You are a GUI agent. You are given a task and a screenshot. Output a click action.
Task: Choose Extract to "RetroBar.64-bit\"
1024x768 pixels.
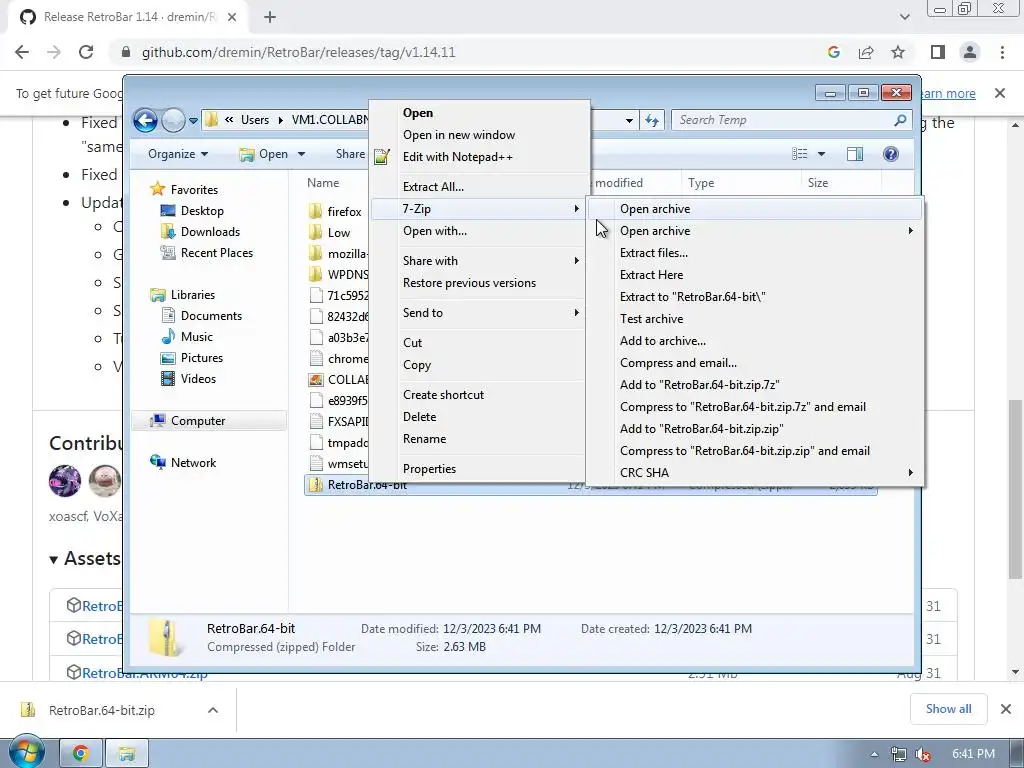[756, 296]
